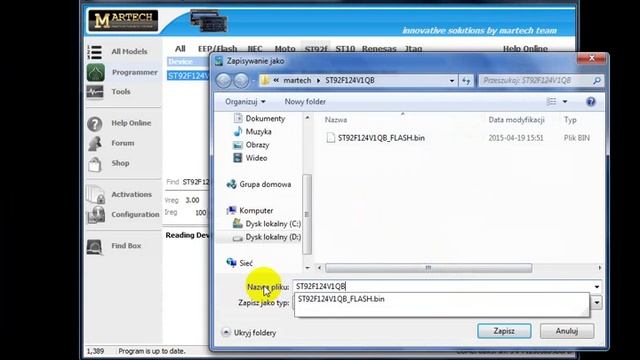The height and width of the screenshot is (360, 640).
Task: Open the All Models icon in sidebar
Action: click(x=95, y=52)
